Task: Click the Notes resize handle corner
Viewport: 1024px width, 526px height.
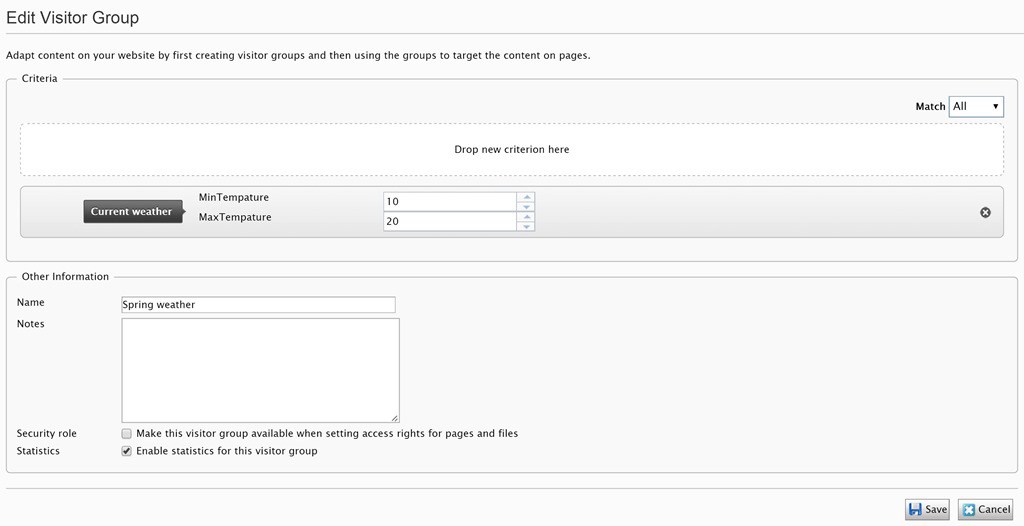Action: pyautogui.click(x=395, y=418)
